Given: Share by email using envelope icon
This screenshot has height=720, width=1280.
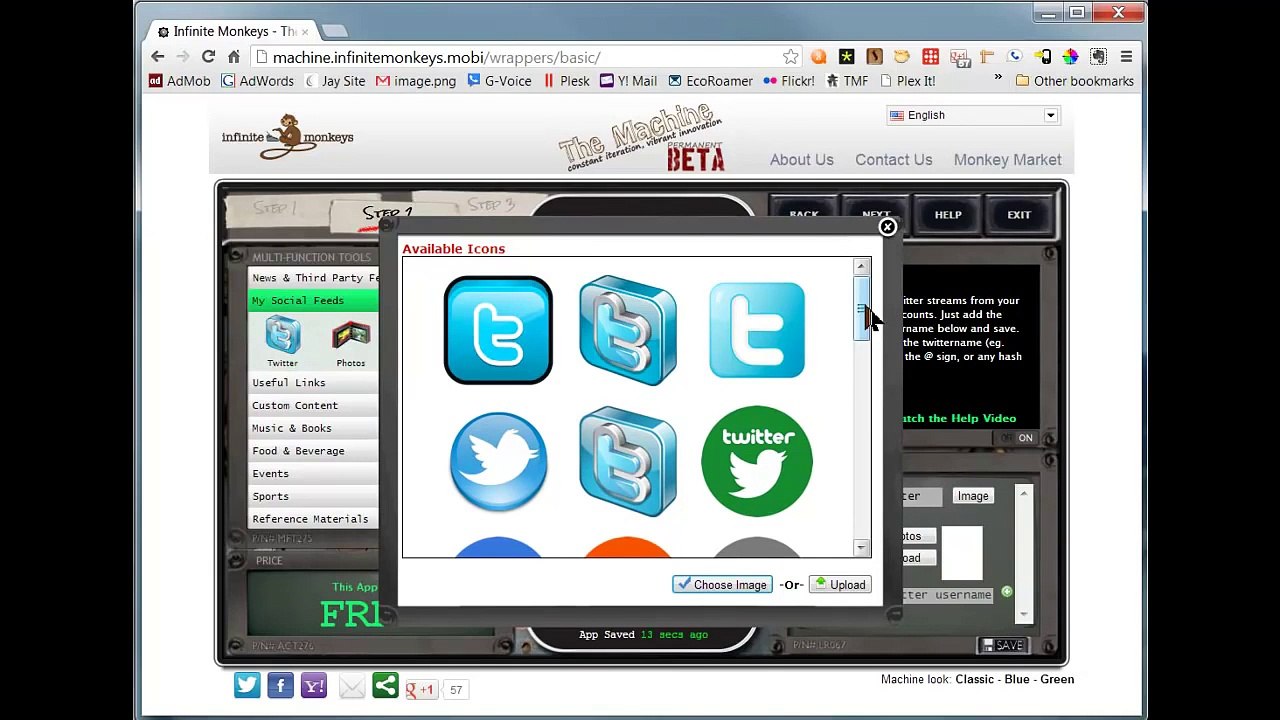Looking at the screenshot, I should tap(352, 686).
